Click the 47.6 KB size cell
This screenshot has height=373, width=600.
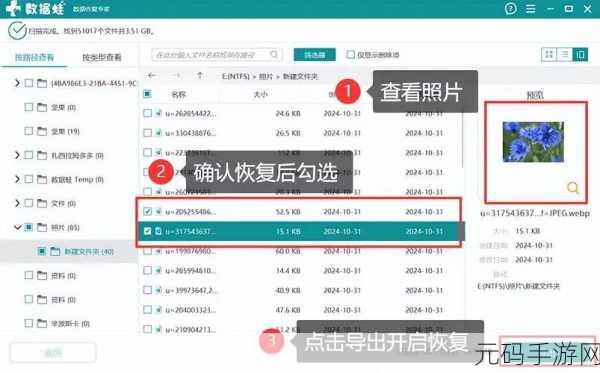click(x=288, y=309)
